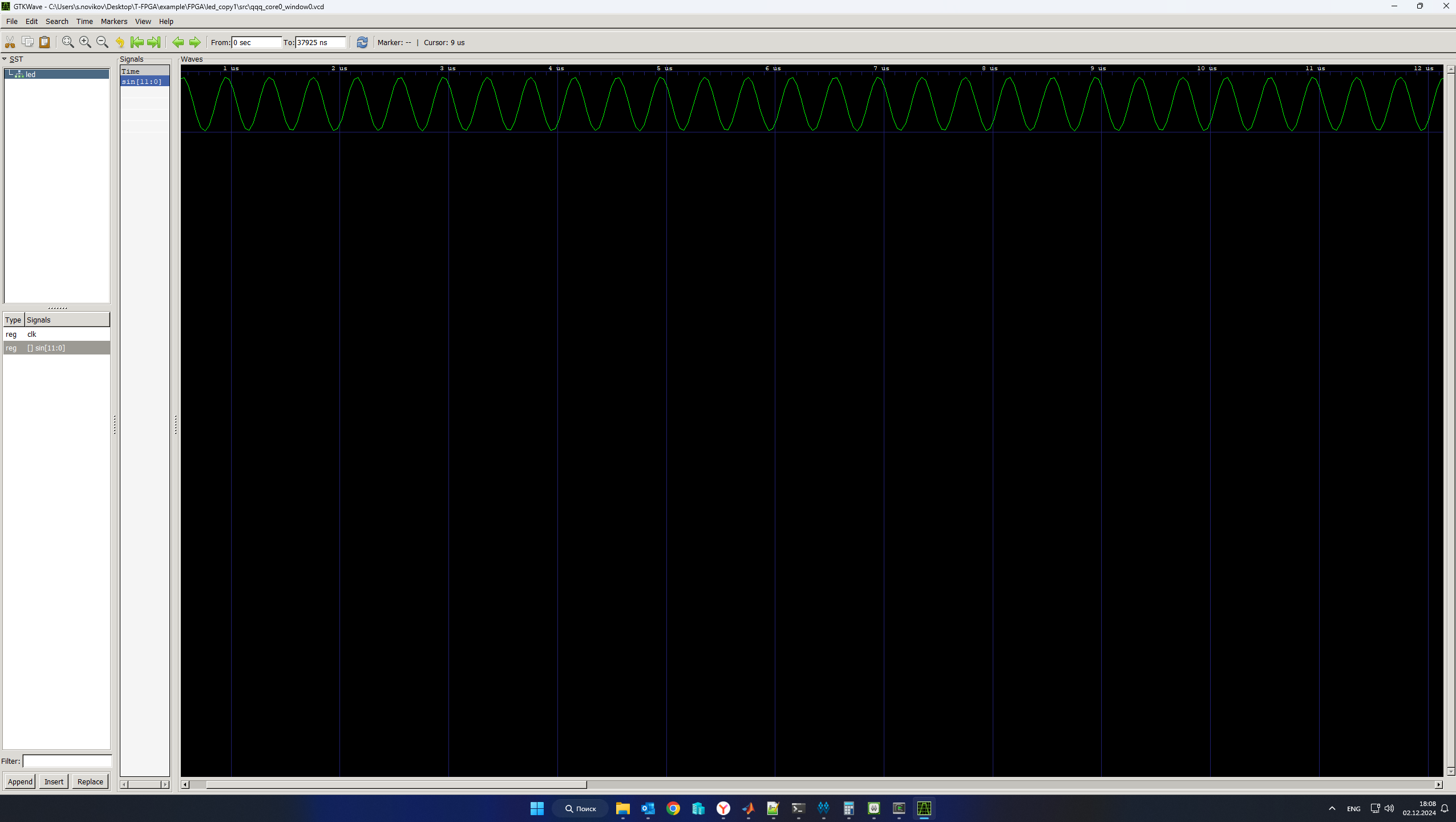
Task: Click the Append button
Action: pyautogui.click(x=20, y=781)
